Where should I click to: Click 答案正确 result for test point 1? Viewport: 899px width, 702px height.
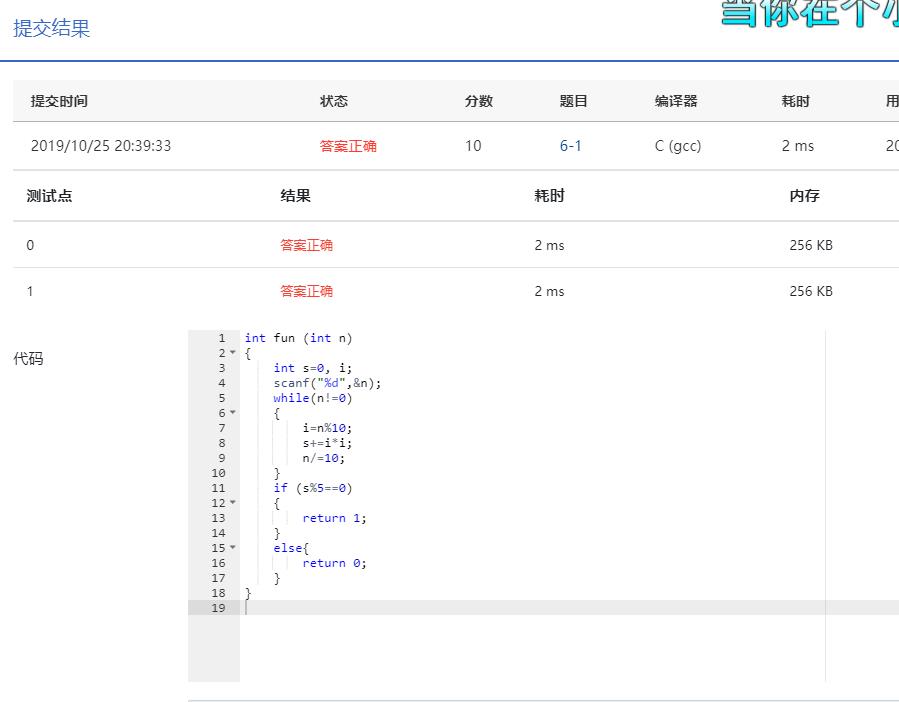306,291
